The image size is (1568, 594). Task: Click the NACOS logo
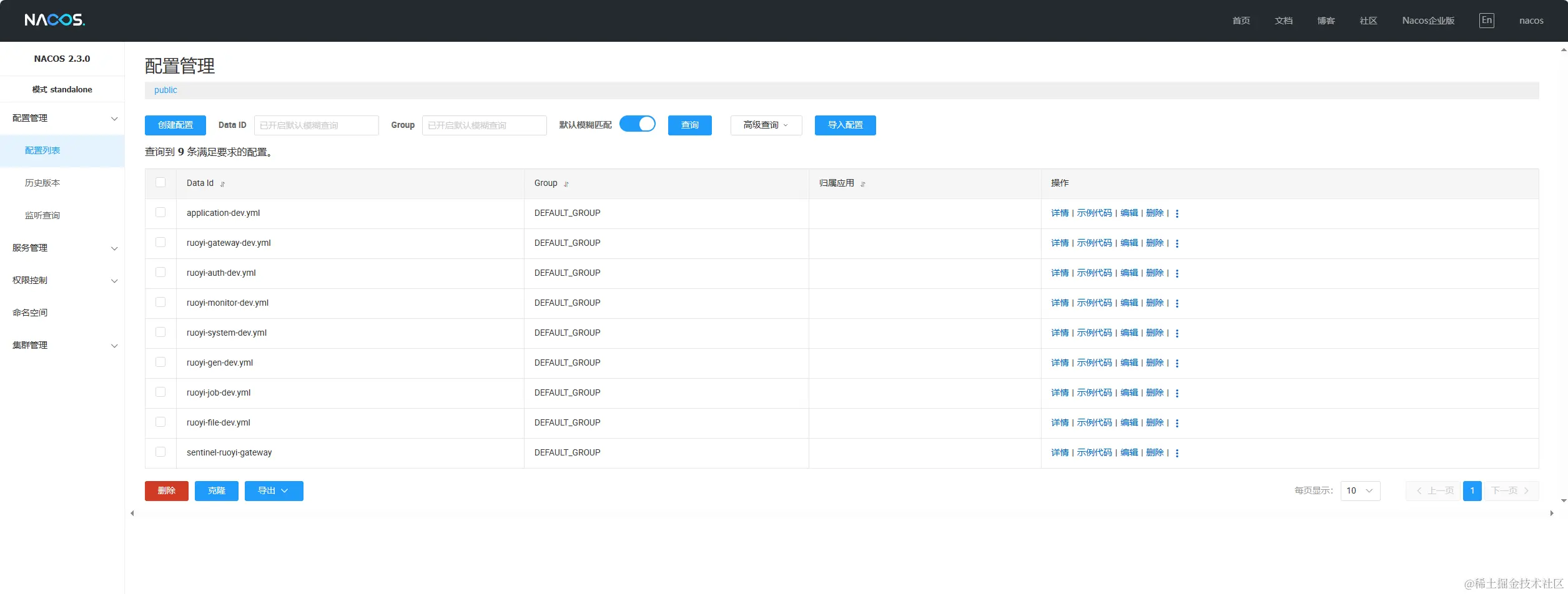(x=55, y=20)
